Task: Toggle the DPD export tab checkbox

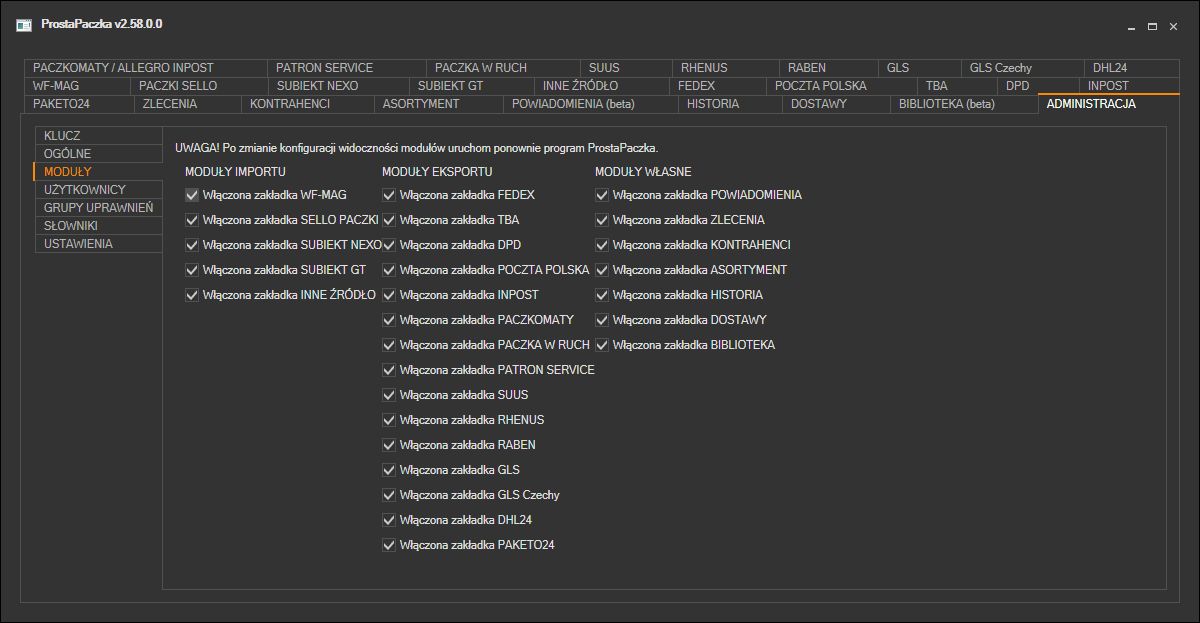Action: click(389, 245)
